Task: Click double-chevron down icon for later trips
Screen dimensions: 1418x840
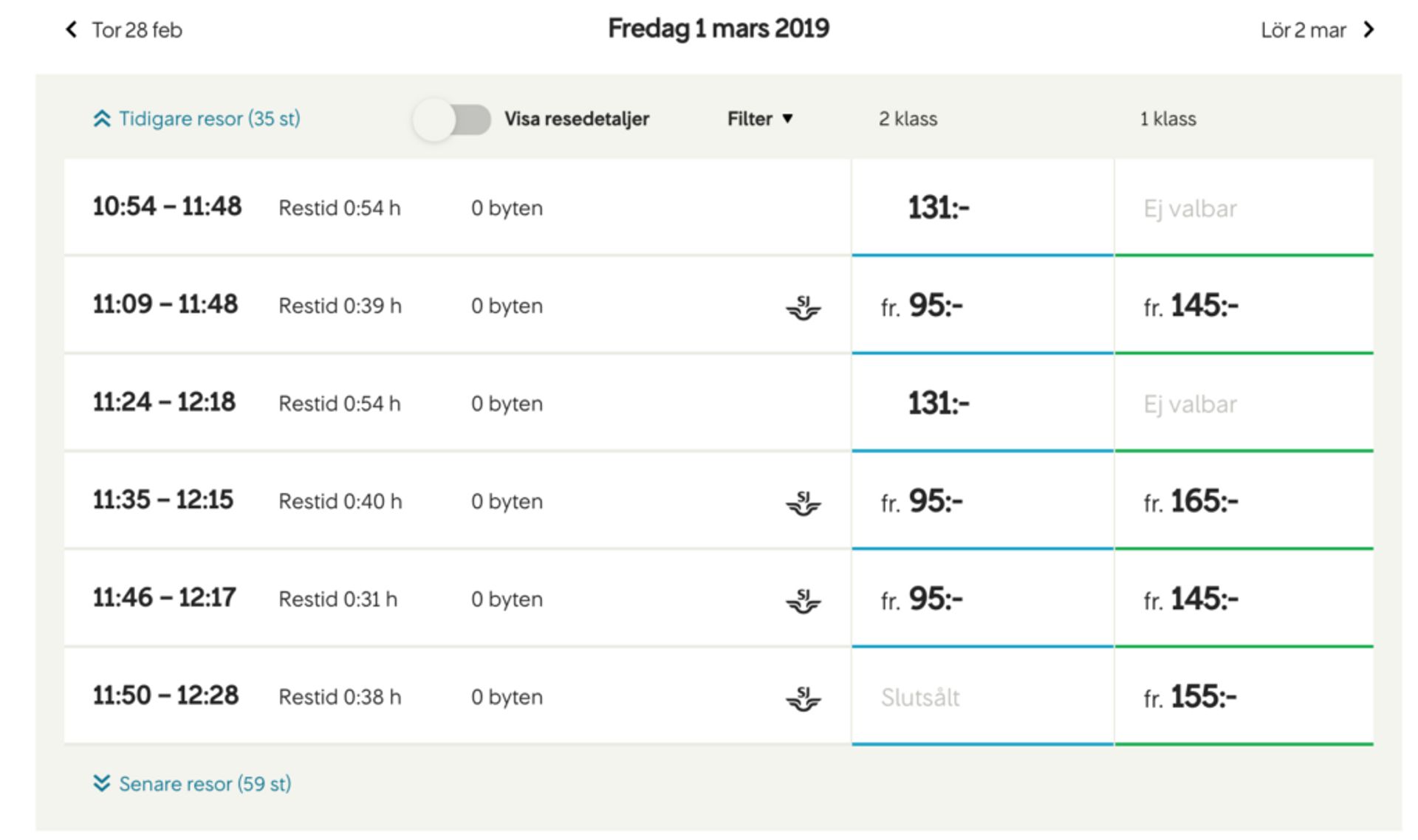Action: pos(102,783)
